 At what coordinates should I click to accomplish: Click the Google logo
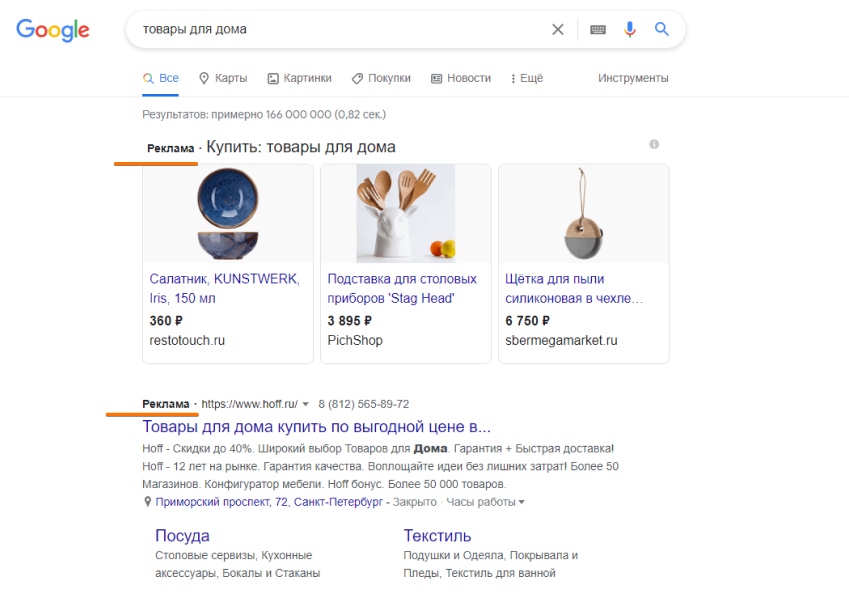(53, 30)
